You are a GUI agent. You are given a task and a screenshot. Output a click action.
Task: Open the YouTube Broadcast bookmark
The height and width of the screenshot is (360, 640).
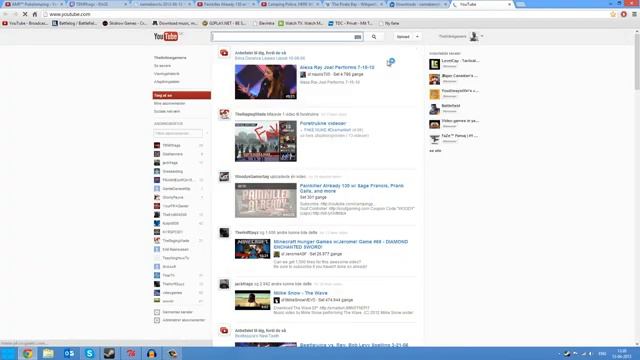(x=25, y=23)
